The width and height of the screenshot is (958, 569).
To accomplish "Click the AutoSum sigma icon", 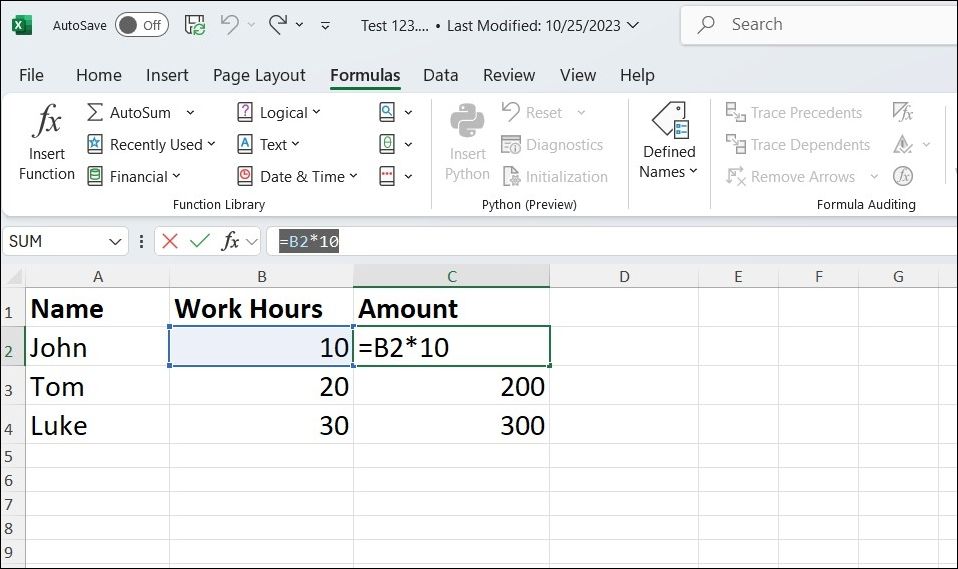I will (95, 112).
